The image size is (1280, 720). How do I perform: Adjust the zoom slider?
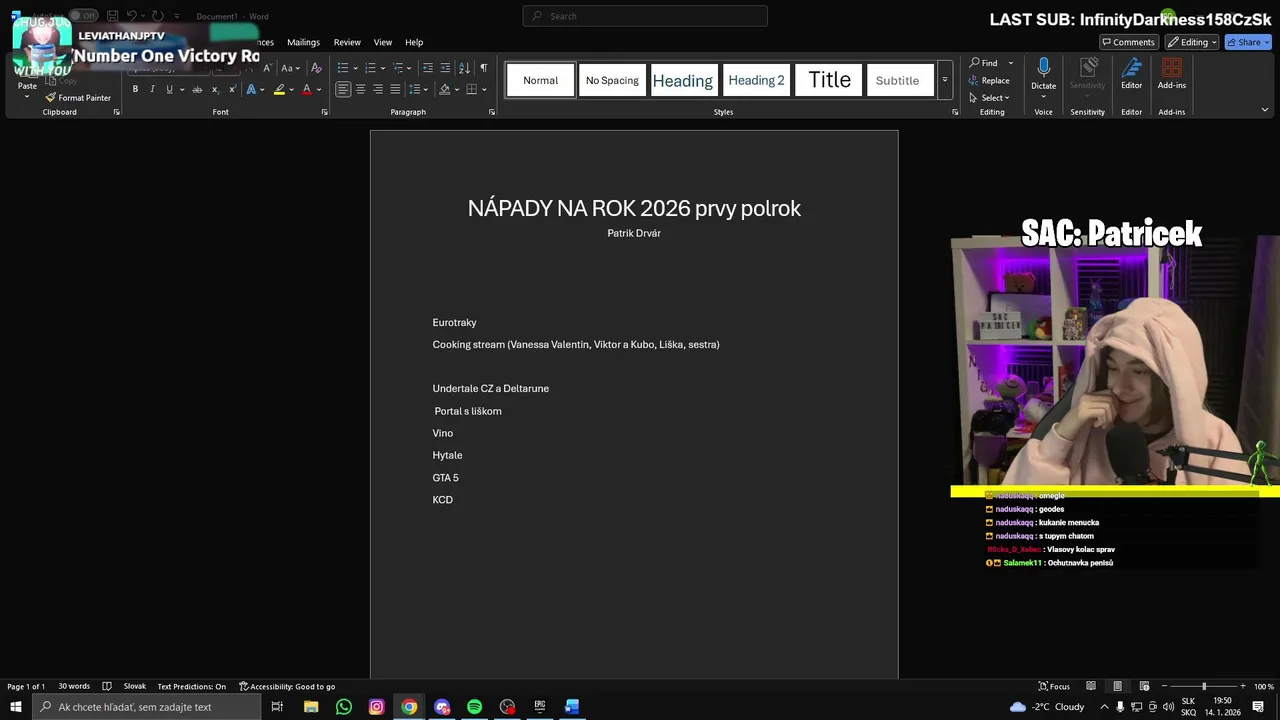[1204, 686]
